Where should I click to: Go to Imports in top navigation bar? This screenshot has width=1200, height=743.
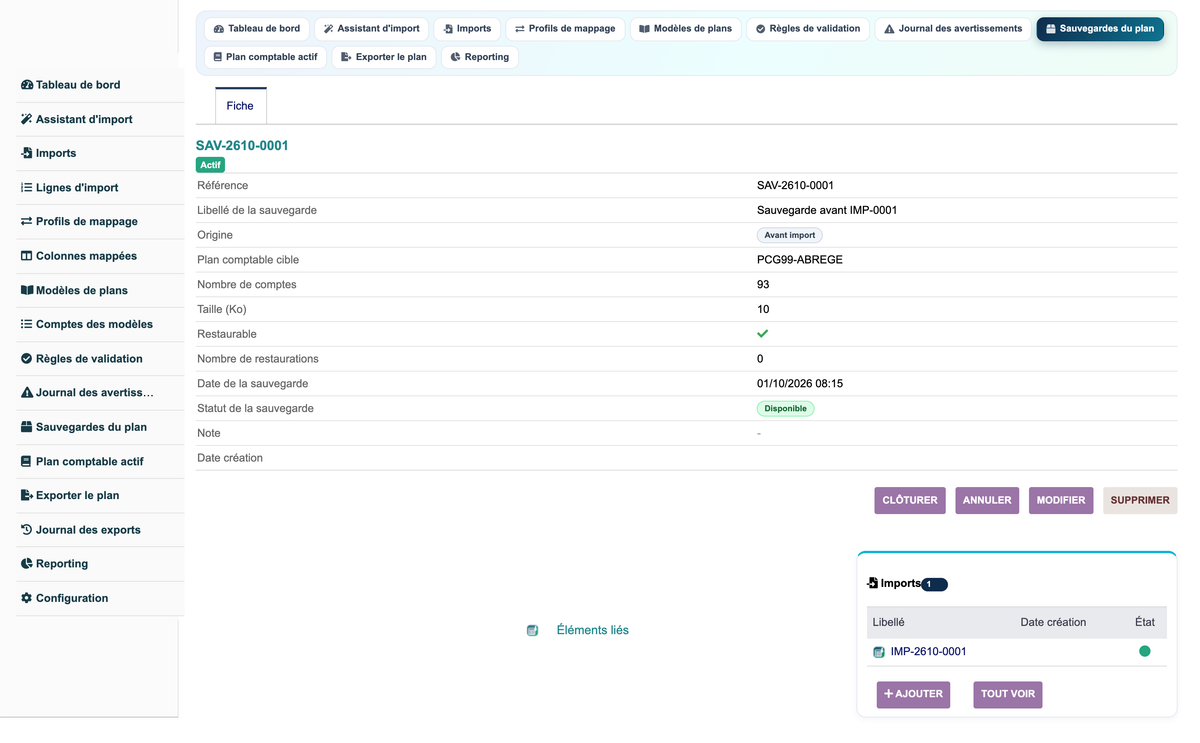coord(467,29)
